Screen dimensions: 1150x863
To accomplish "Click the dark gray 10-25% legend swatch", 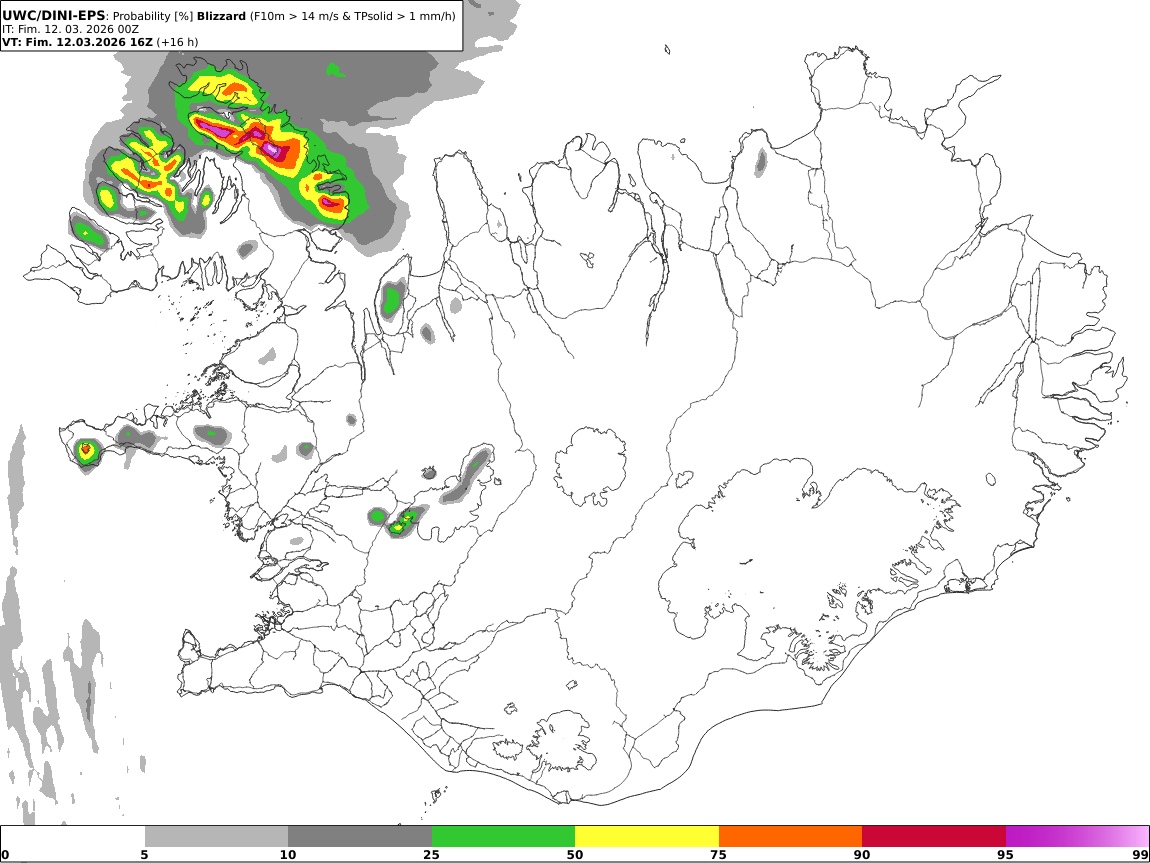I will pos(360,837).
